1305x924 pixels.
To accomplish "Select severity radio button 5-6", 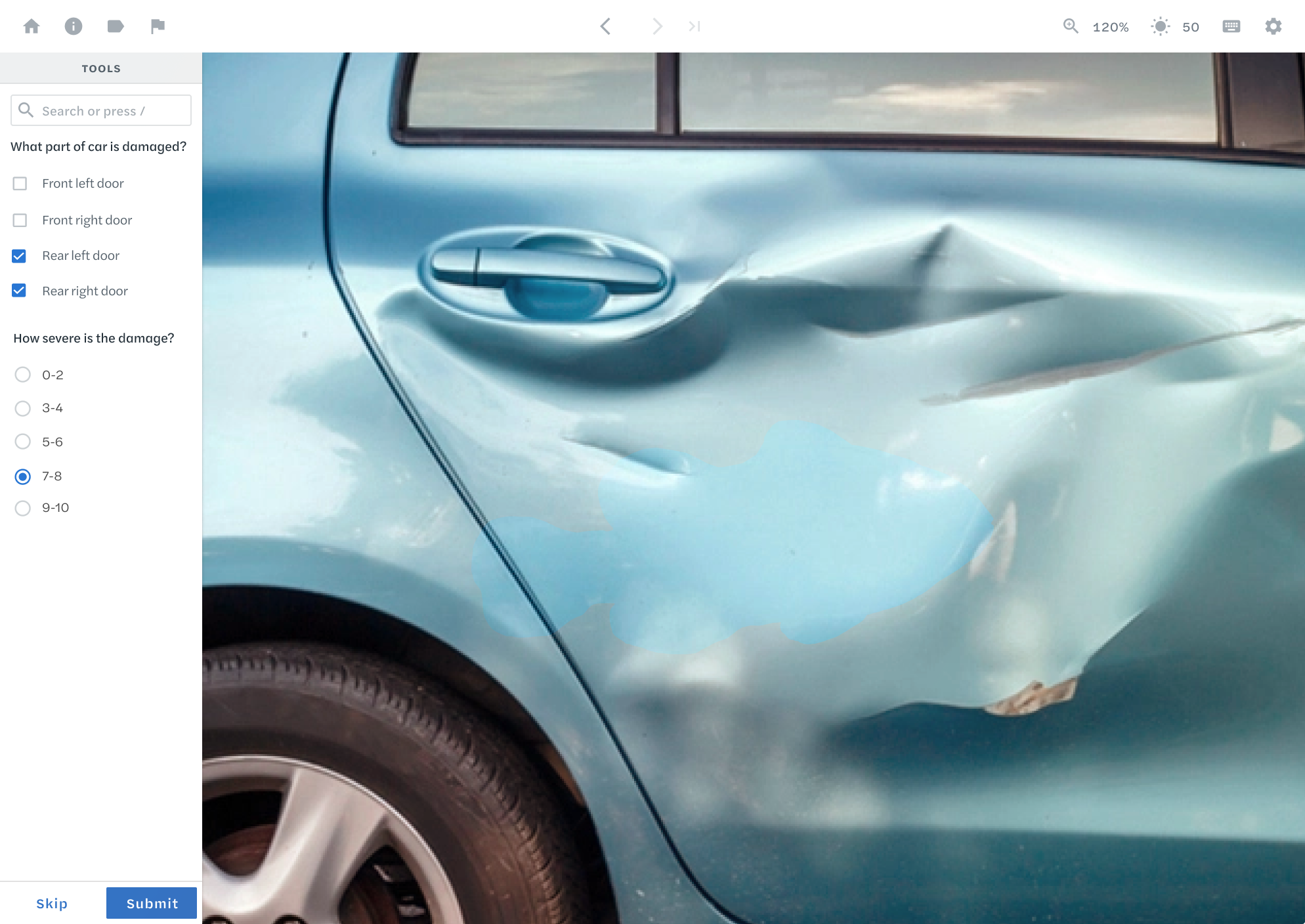I will pyautogui.click(x=22, y=441).
